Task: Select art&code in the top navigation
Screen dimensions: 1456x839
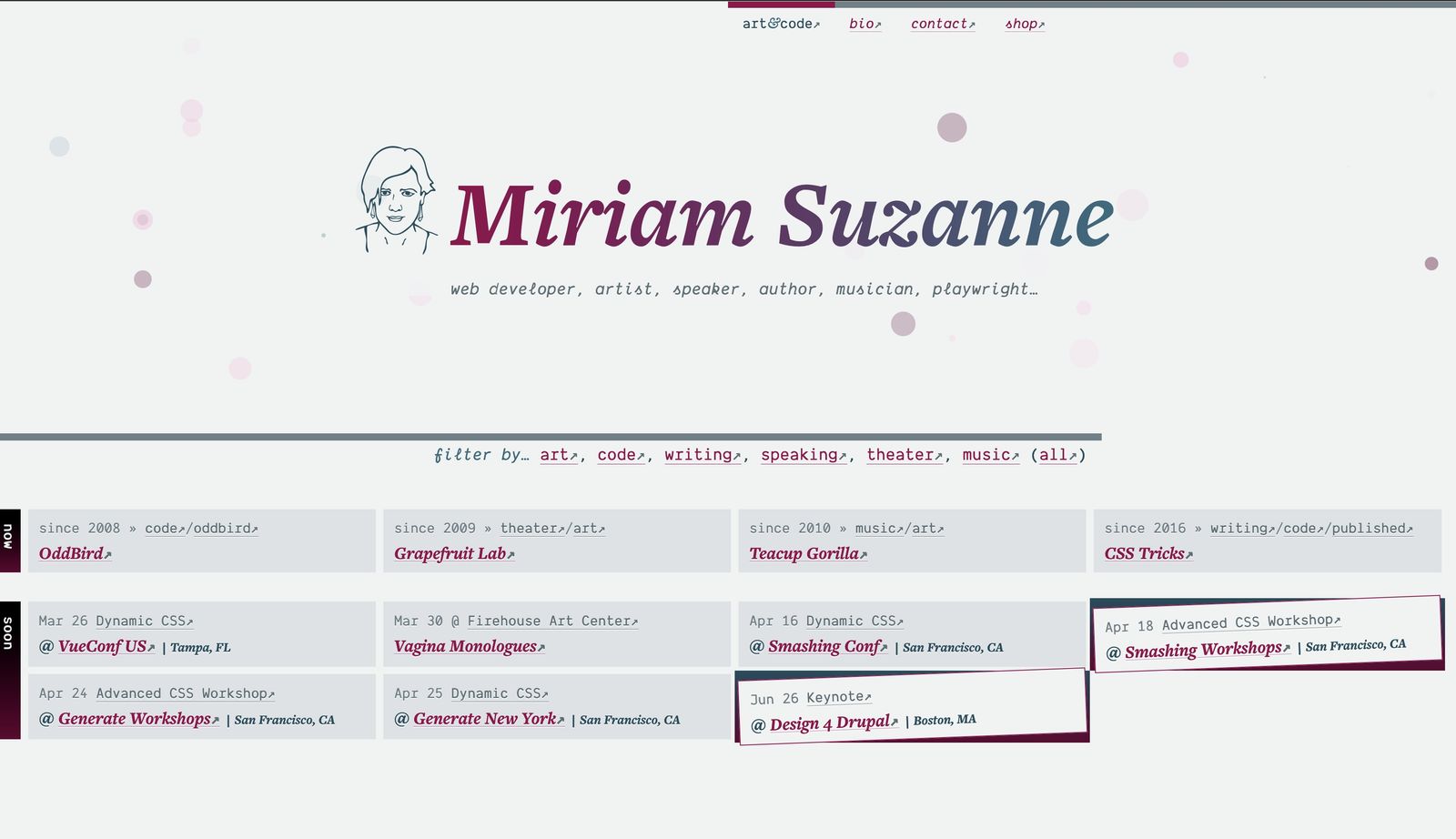Action: click(x=780, y=24)
